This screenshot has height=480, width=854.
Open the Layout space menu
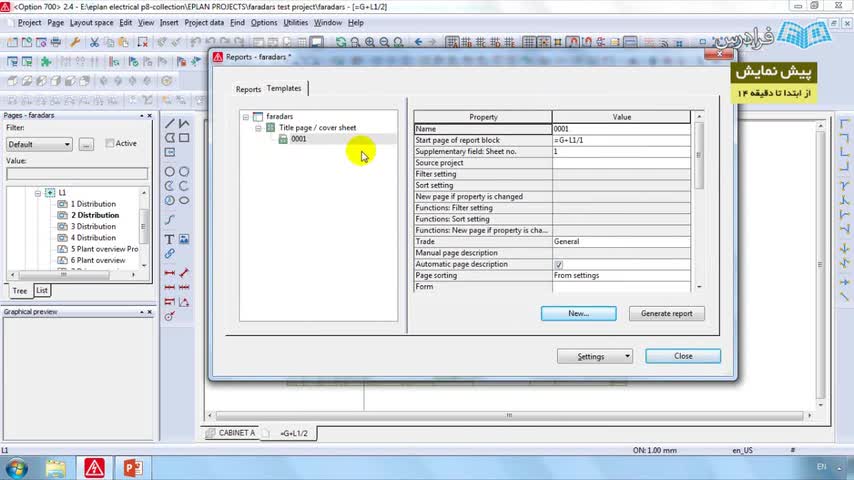tap(92, 23)
